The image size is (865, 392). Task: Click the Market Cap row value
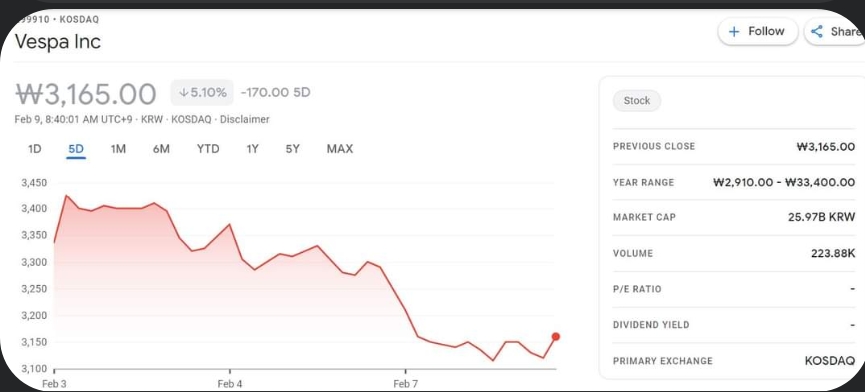(821, 217)
